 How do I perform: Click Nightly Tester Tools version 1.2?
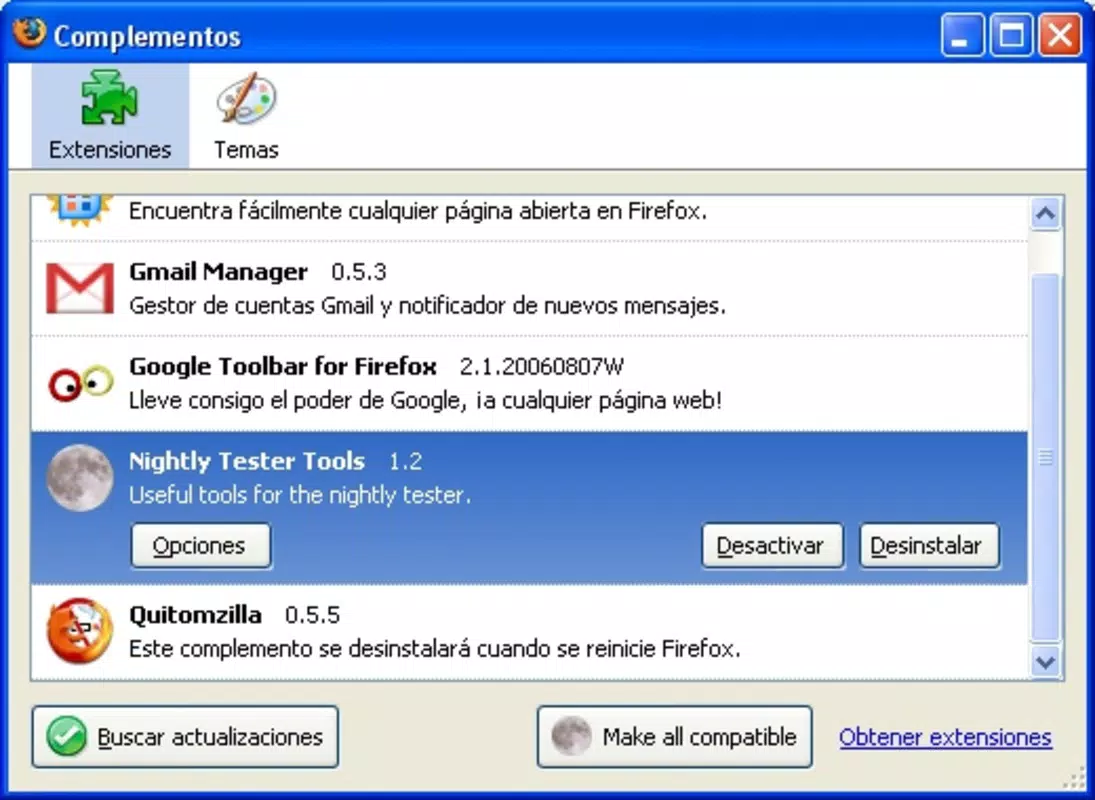coord(405,461)
